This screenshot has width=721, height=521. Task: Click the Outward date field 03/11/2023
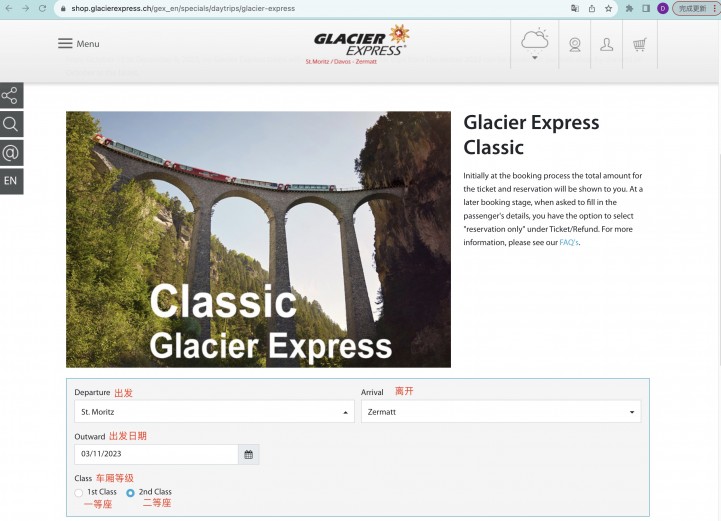click(156, 454)
